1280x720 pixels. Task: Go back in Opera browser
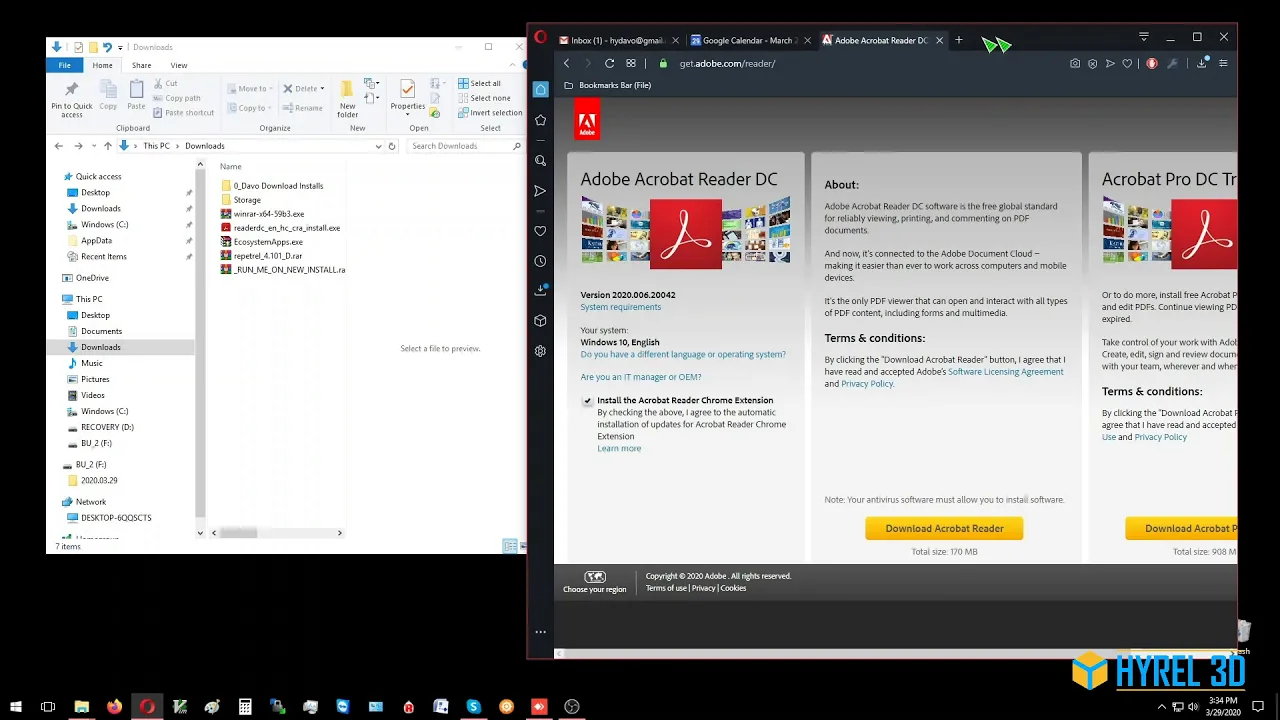(566, 63)
